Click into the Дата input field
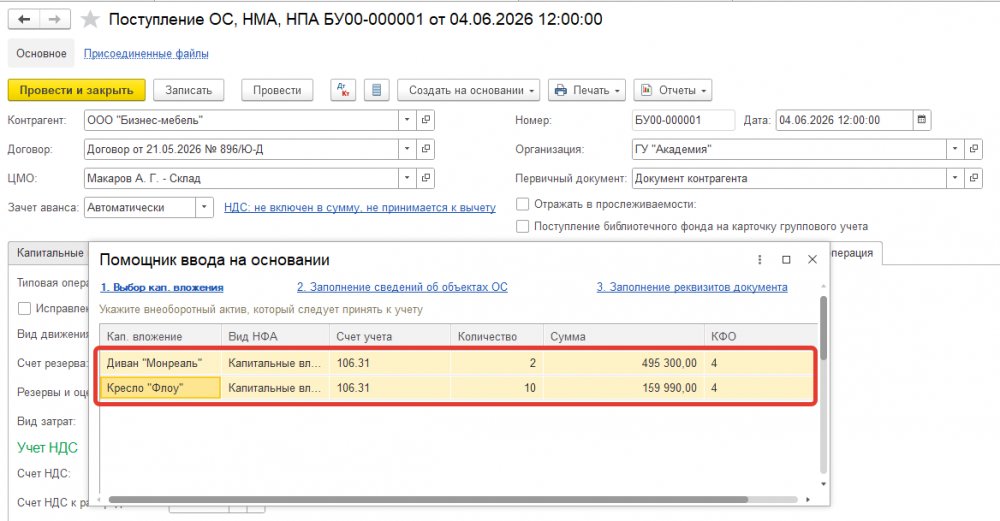 point(844,120)
